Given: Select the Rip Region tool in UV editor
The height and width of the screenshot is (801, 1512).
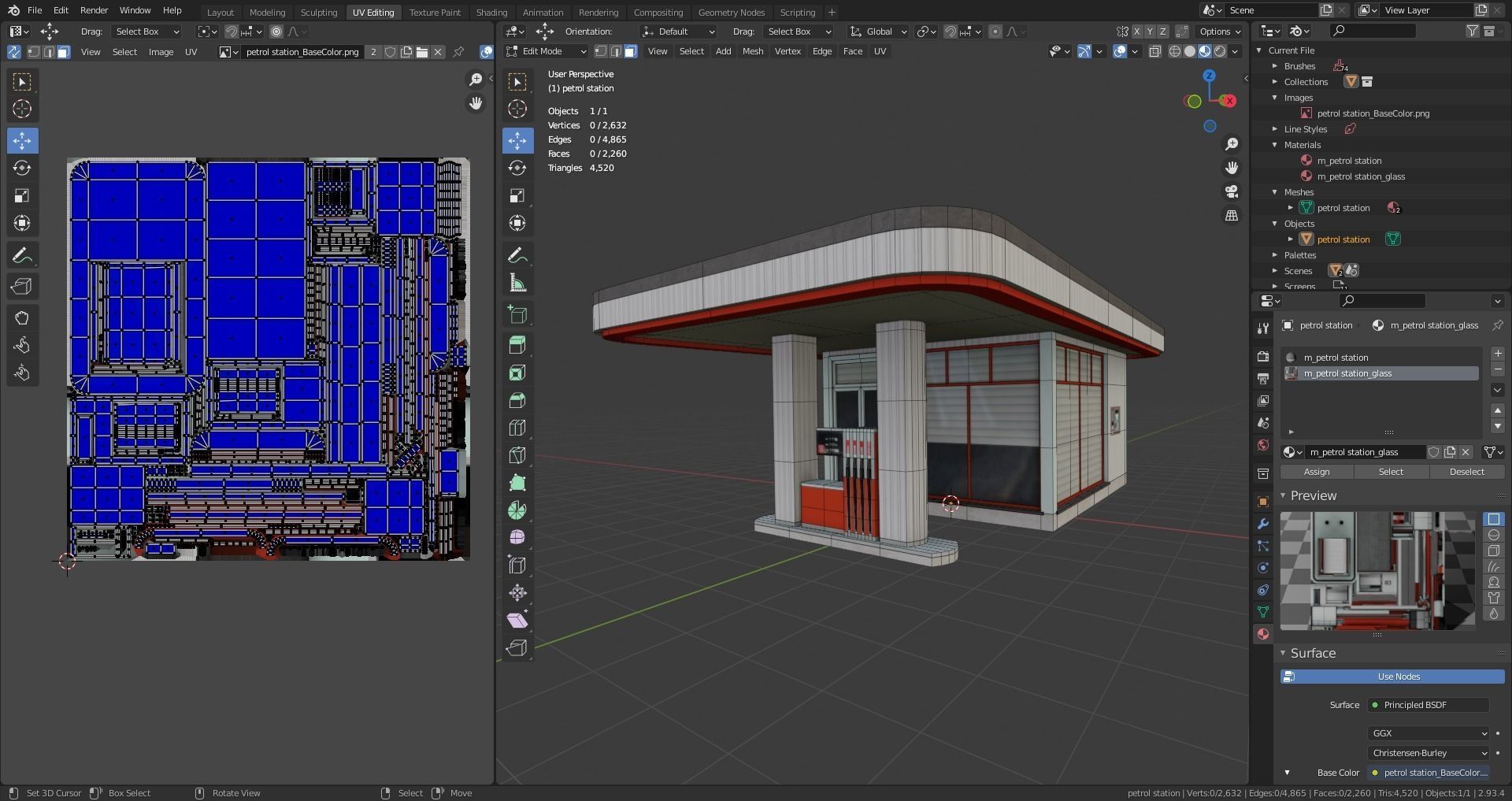Looking at the screenshot, I should point(22,287).
